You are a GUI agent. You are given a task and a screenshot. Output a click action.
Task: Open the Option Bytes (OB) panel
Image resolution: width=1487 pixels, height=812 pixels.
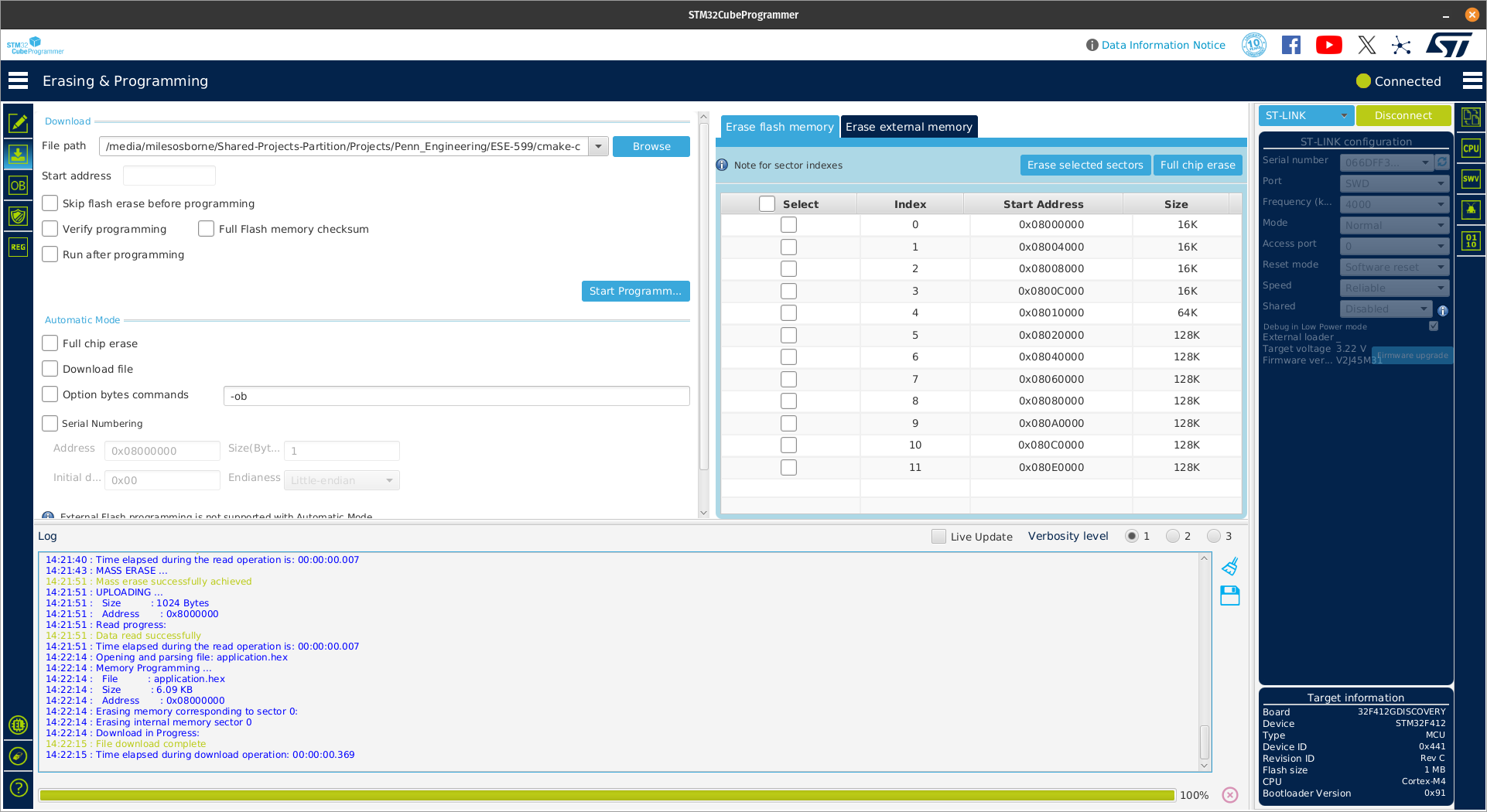coord(18,186)
